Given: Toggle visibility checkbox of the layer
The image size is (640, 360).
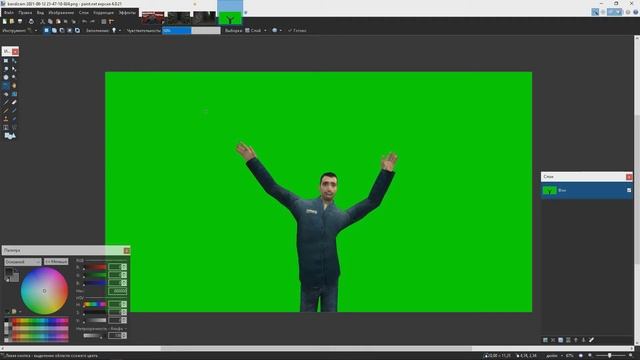Looking at the screenshot, I should pos(629,190).
